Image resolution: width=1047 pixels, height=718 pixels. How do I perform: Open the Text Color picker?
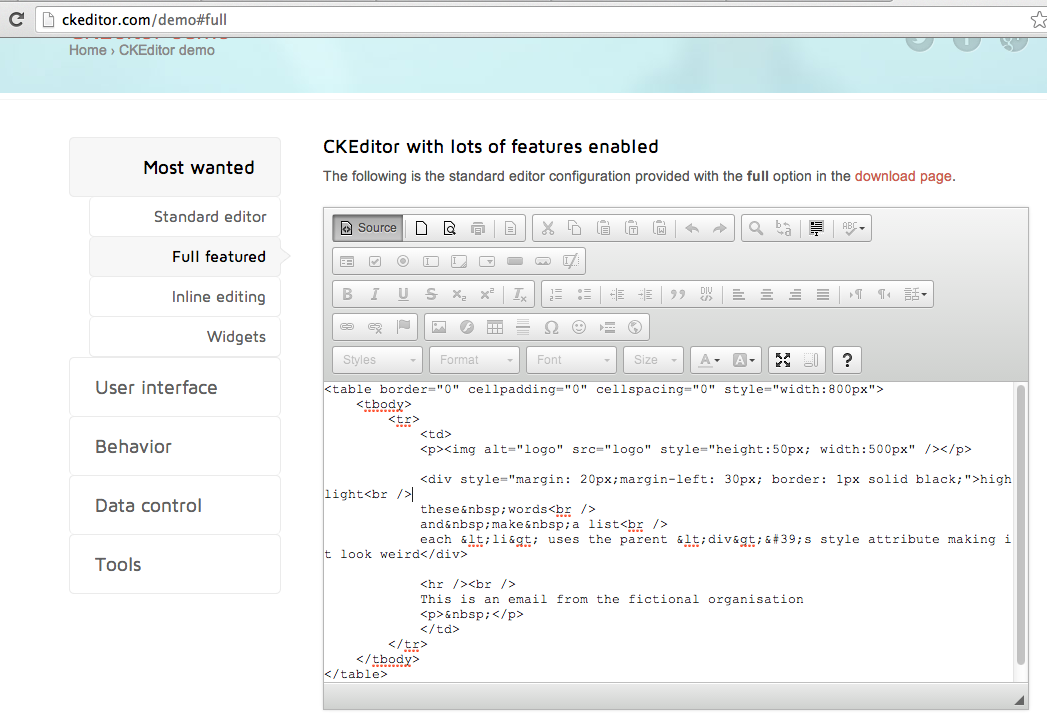708,360
